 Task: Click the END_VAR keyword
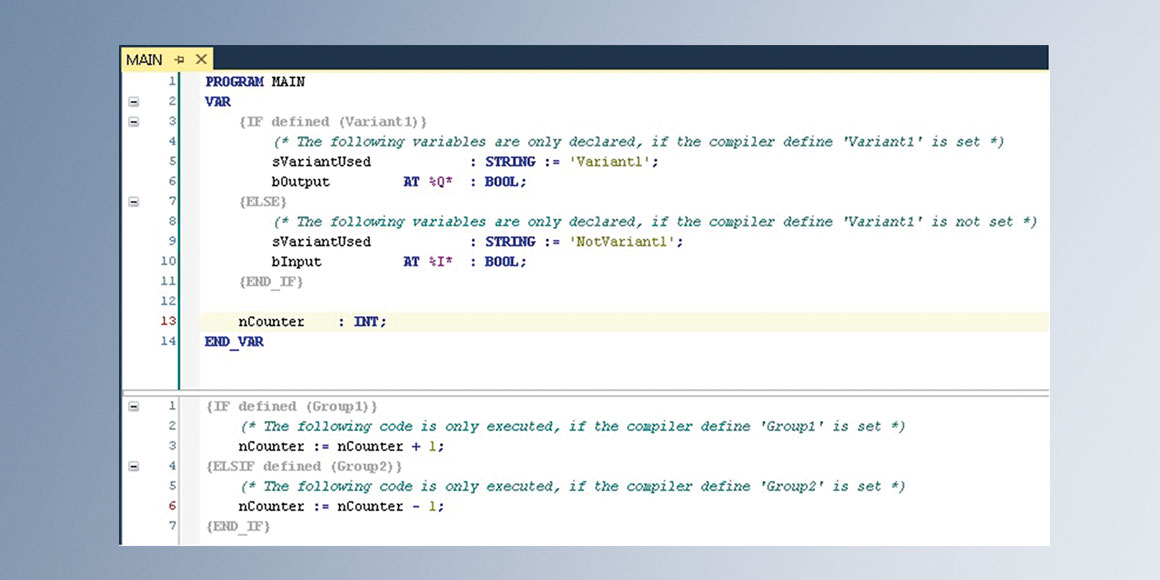pyautogui.click(x=234, y=342)
